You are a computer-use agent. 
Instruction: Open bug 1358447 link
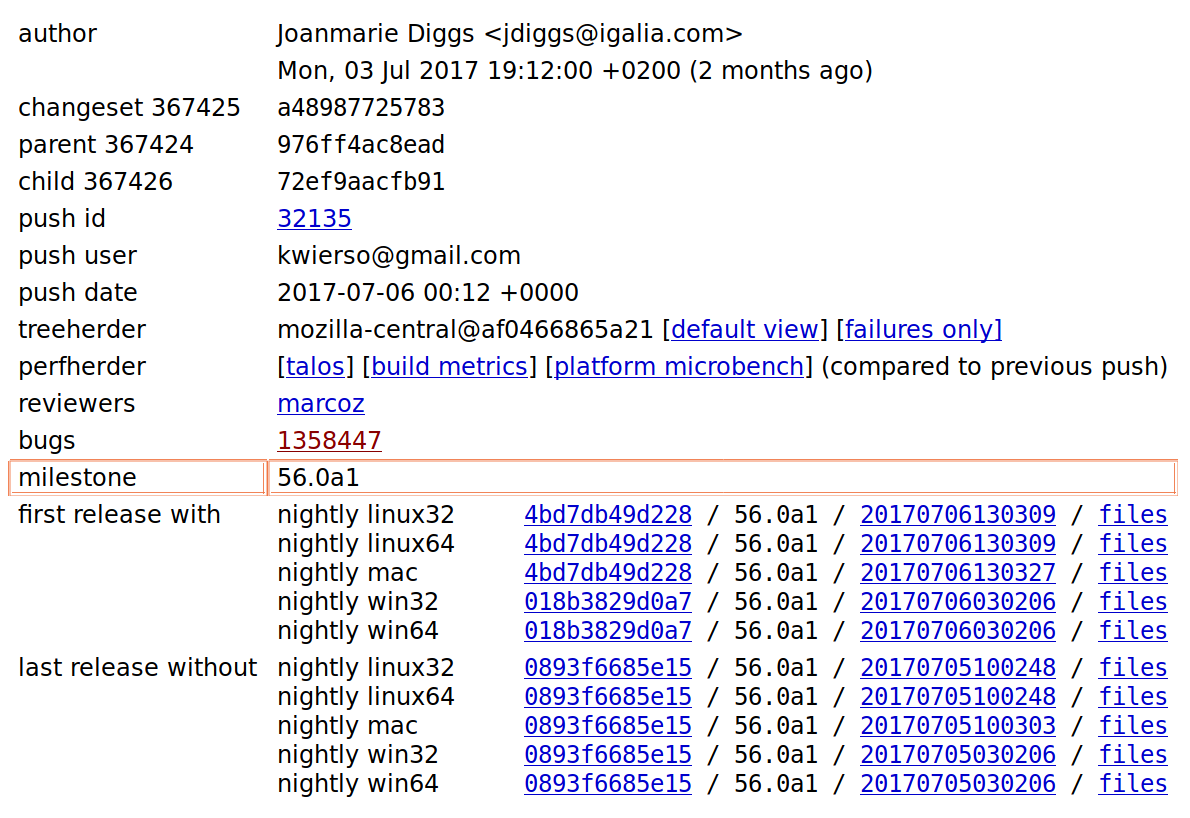[329, 441]
